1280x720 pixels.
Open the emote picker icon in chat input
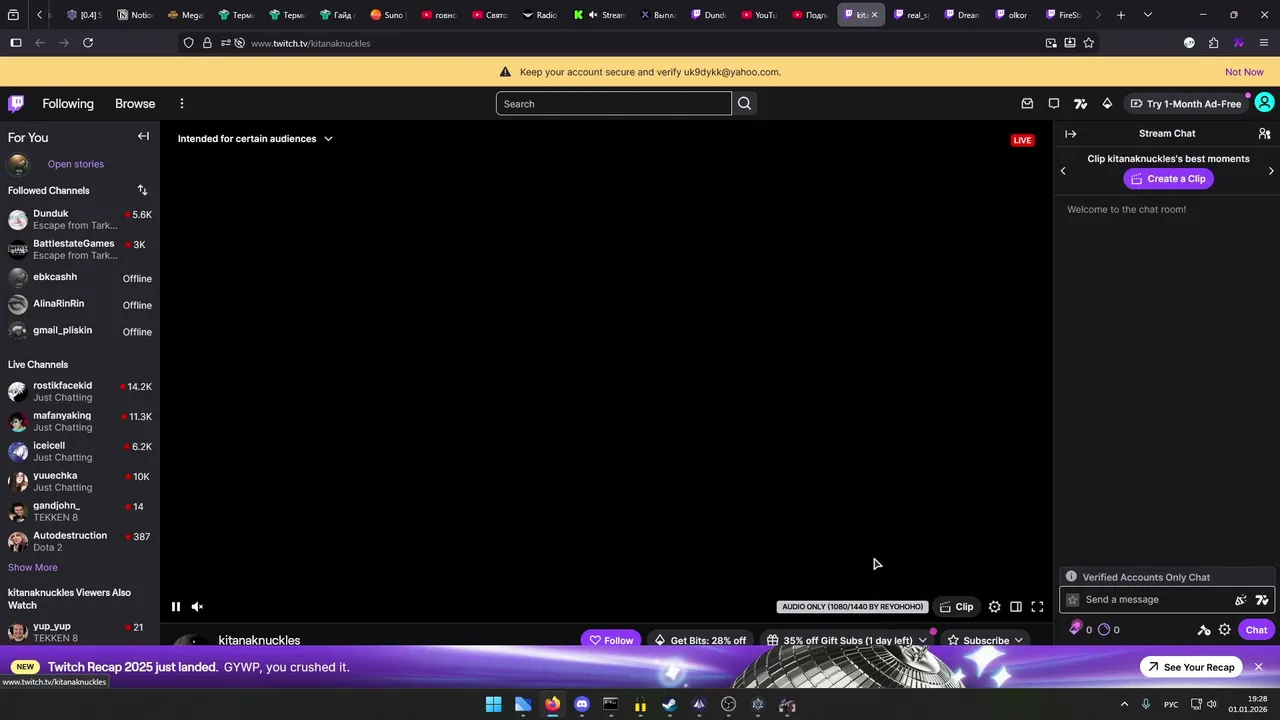pos(1241,600)
